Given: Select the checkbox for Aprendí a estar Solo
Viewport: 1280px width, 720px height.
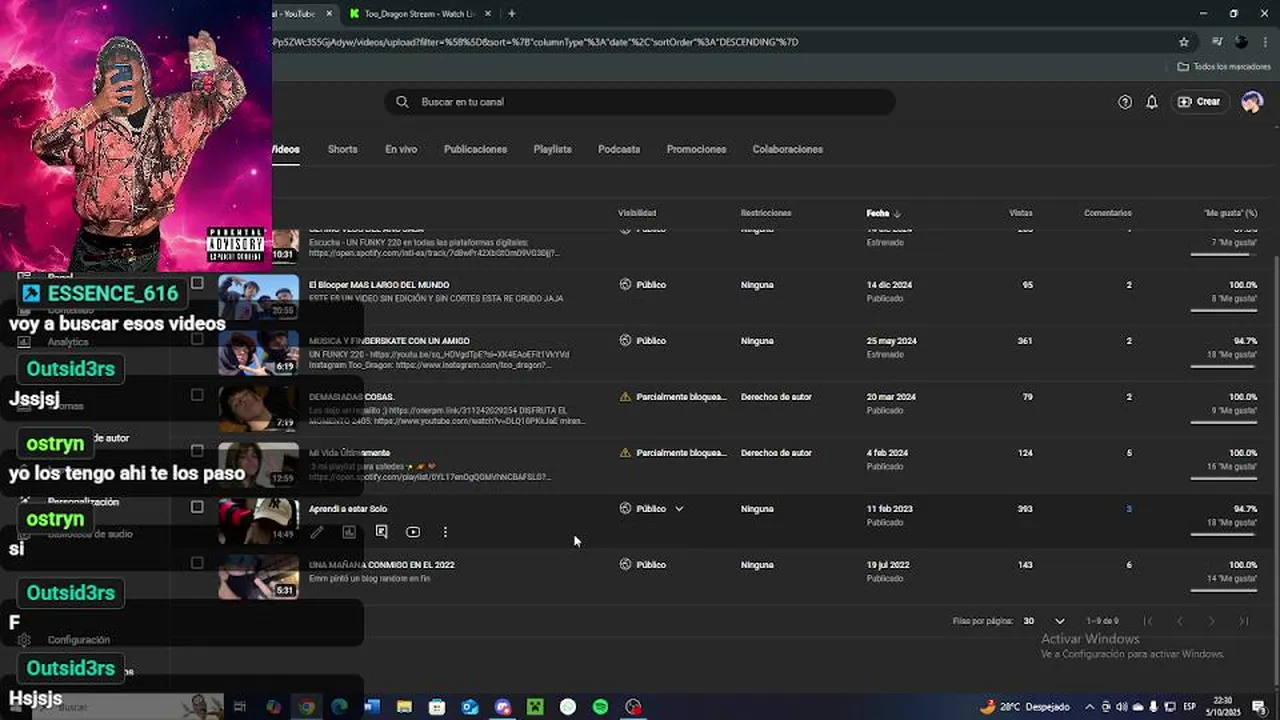Looking at the screenshot, I should [x=197, y=507].
